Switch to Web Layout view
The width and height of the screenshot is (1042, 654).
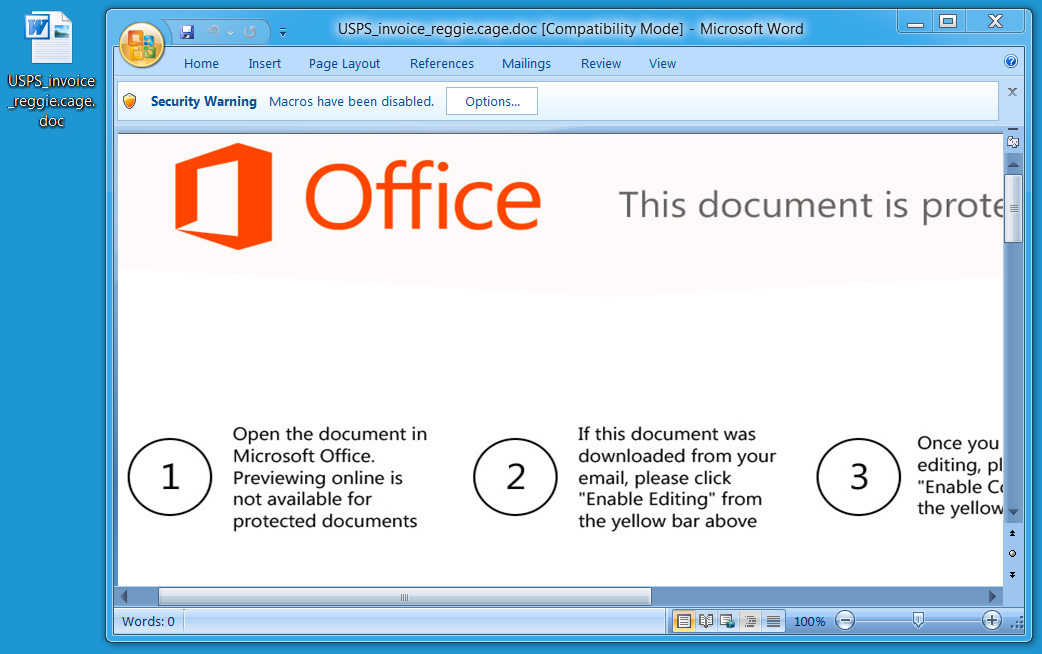pyautogui.click(x=728, y=621)
